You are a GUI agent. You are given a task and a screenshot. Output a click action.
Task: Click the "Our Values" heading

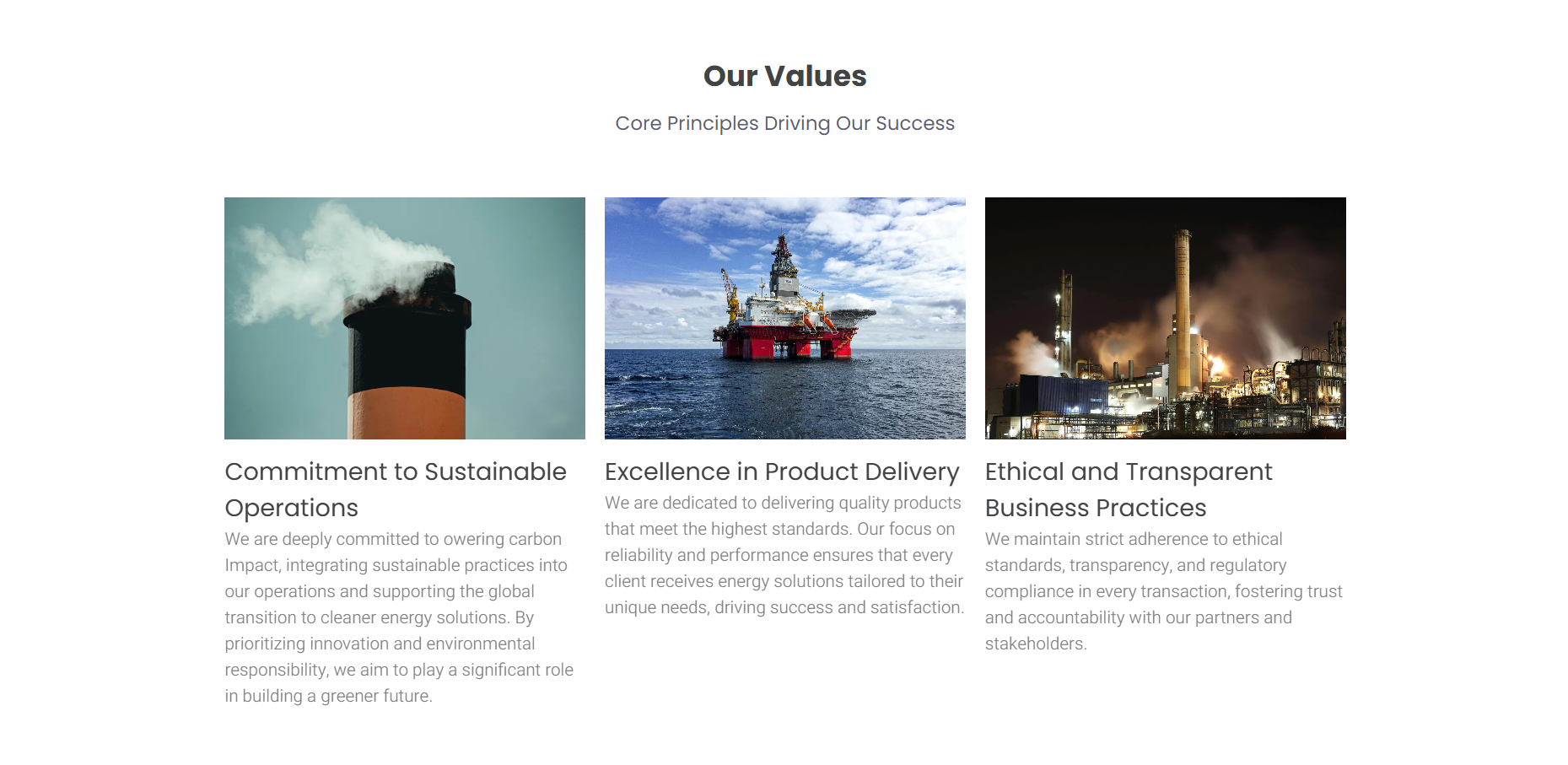coord(784,76)
